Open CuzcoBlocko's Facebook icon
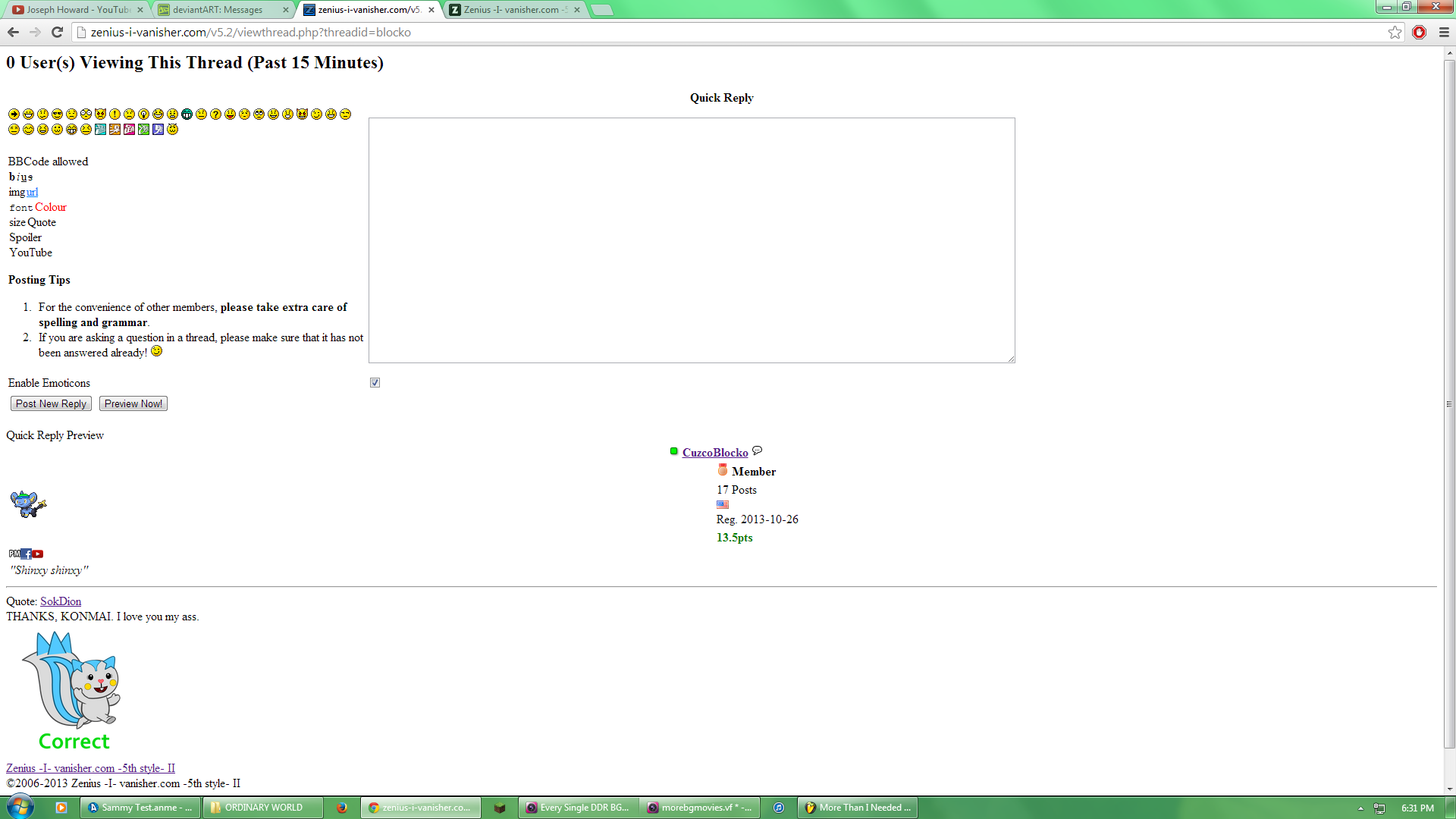 coord(27,554)
